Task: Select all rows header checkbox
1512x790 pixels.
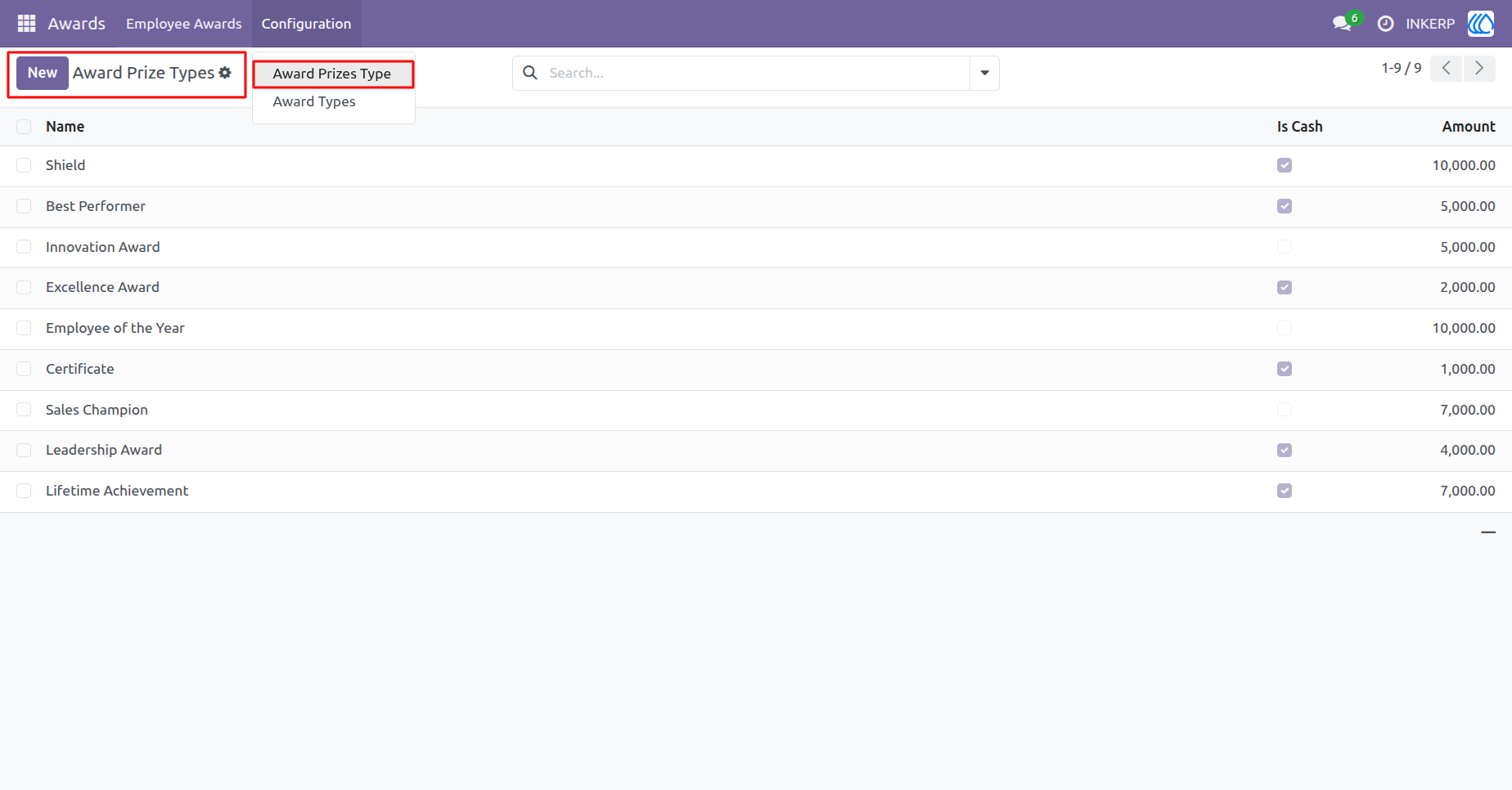Action: (24, 127)
